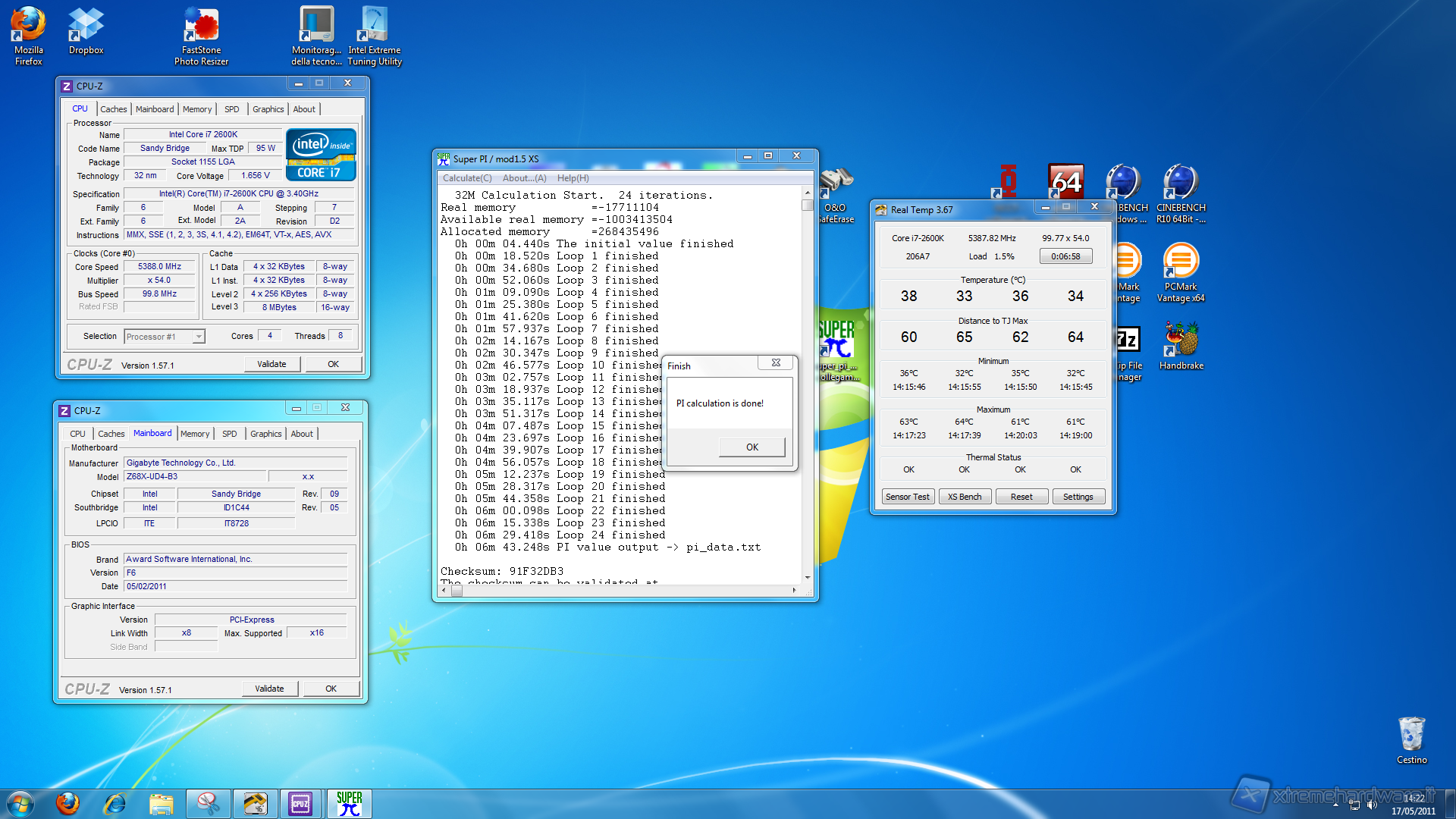Open SPD tab in lower CPU-Z window
Screen dimensions: 1456x819
229,434
